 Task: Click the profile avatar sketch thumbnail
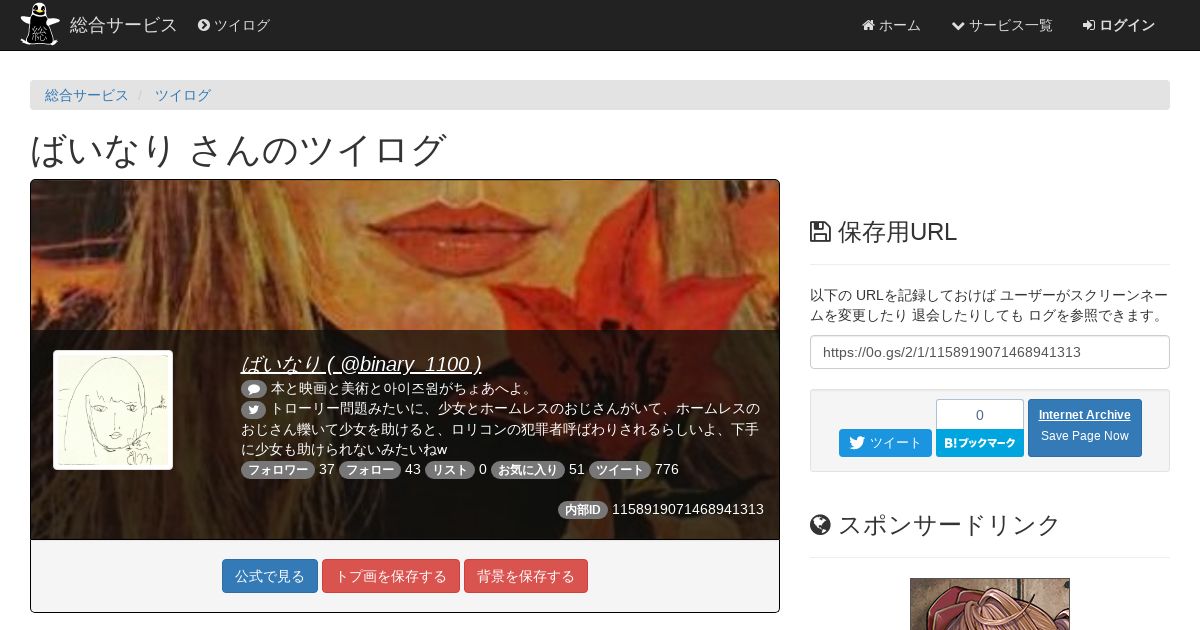tap(113, 410)
